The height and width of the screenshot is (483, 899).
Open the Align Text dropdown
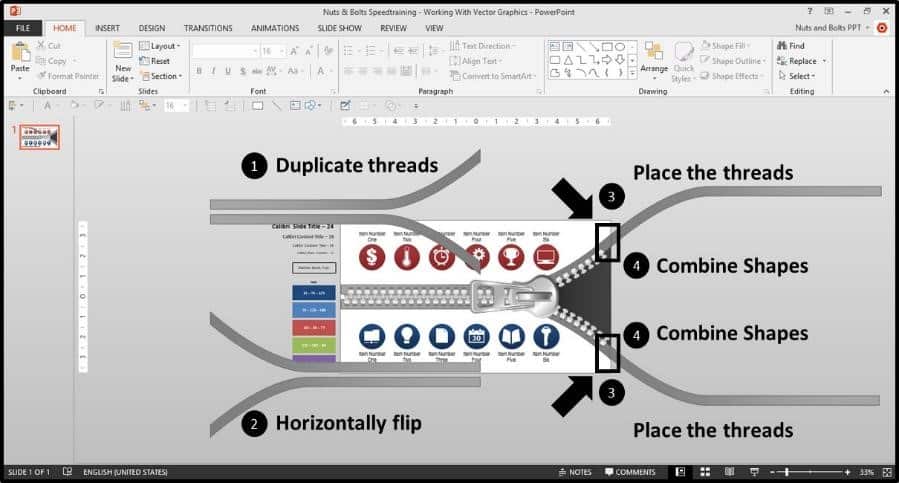476,61
